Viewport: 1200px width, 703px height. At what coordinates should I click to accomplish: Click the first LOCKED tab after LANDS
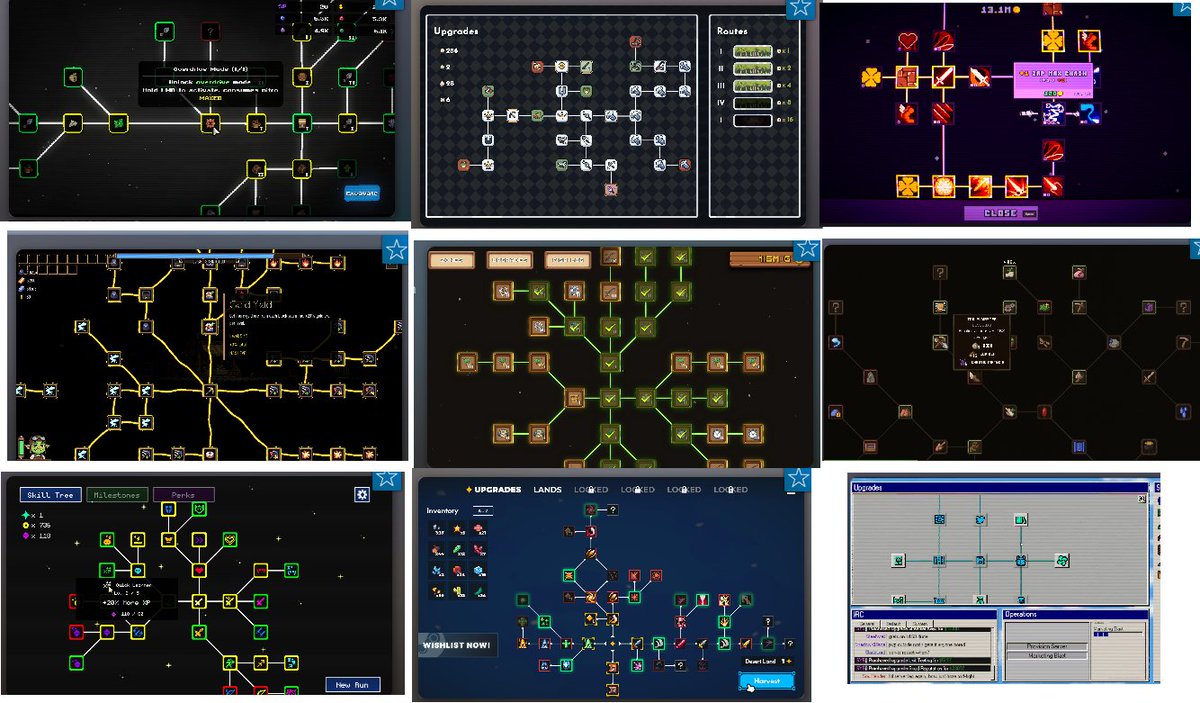[x=592, y=489]
